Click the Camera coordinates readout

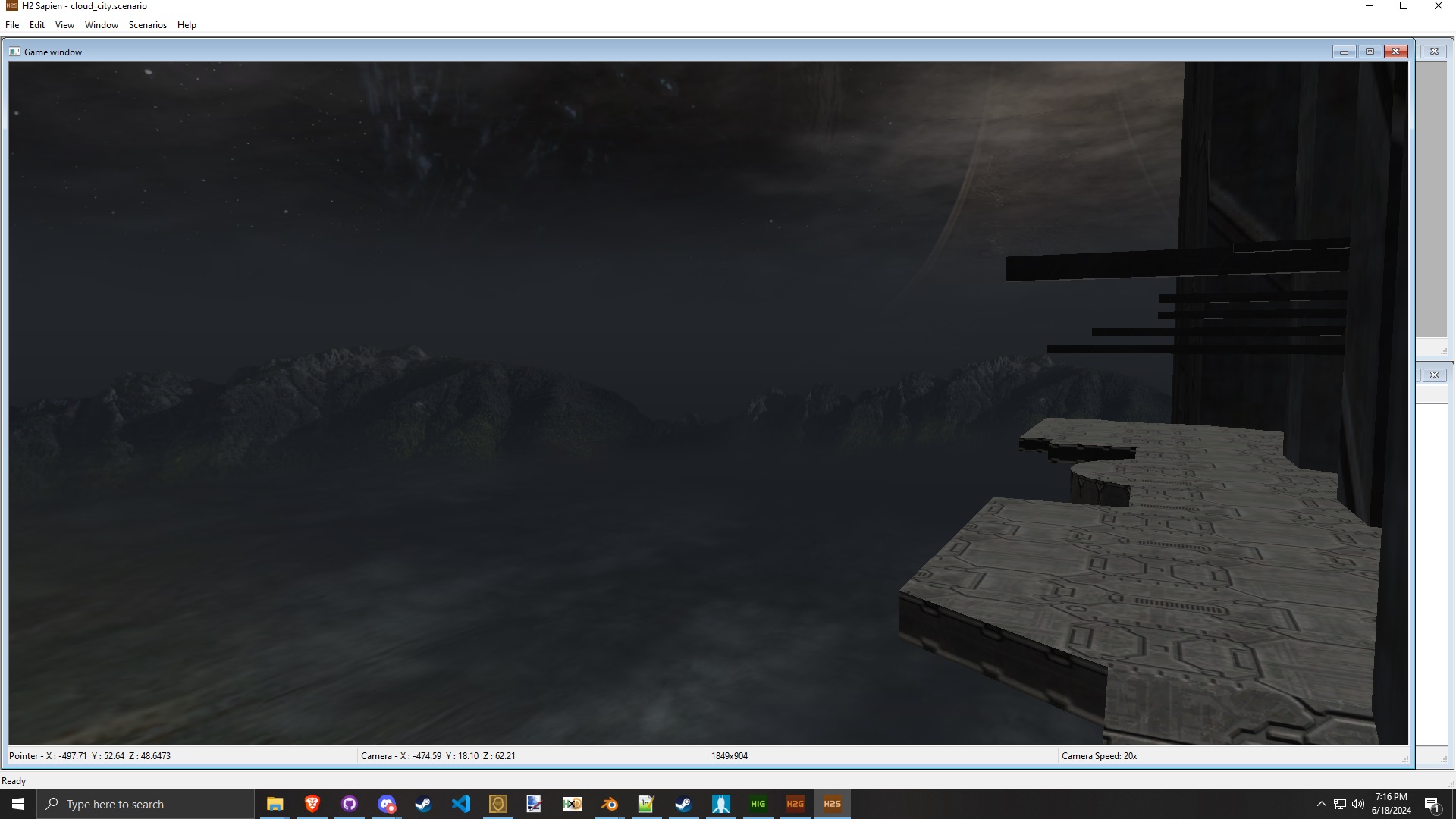tap(438, 756)
